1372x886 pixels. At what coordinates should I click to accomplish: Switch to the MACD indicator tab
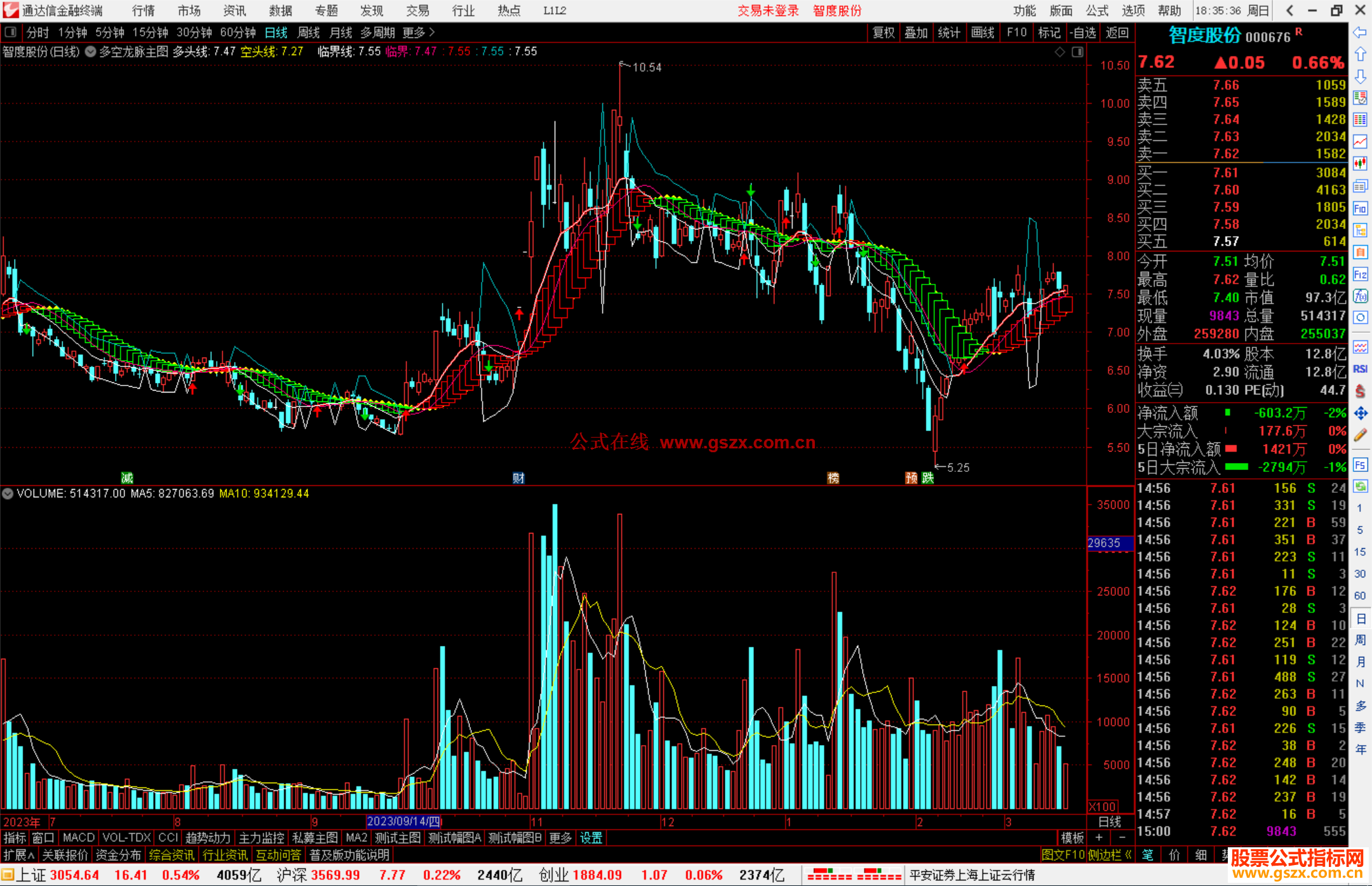click(x=78, y=838)
